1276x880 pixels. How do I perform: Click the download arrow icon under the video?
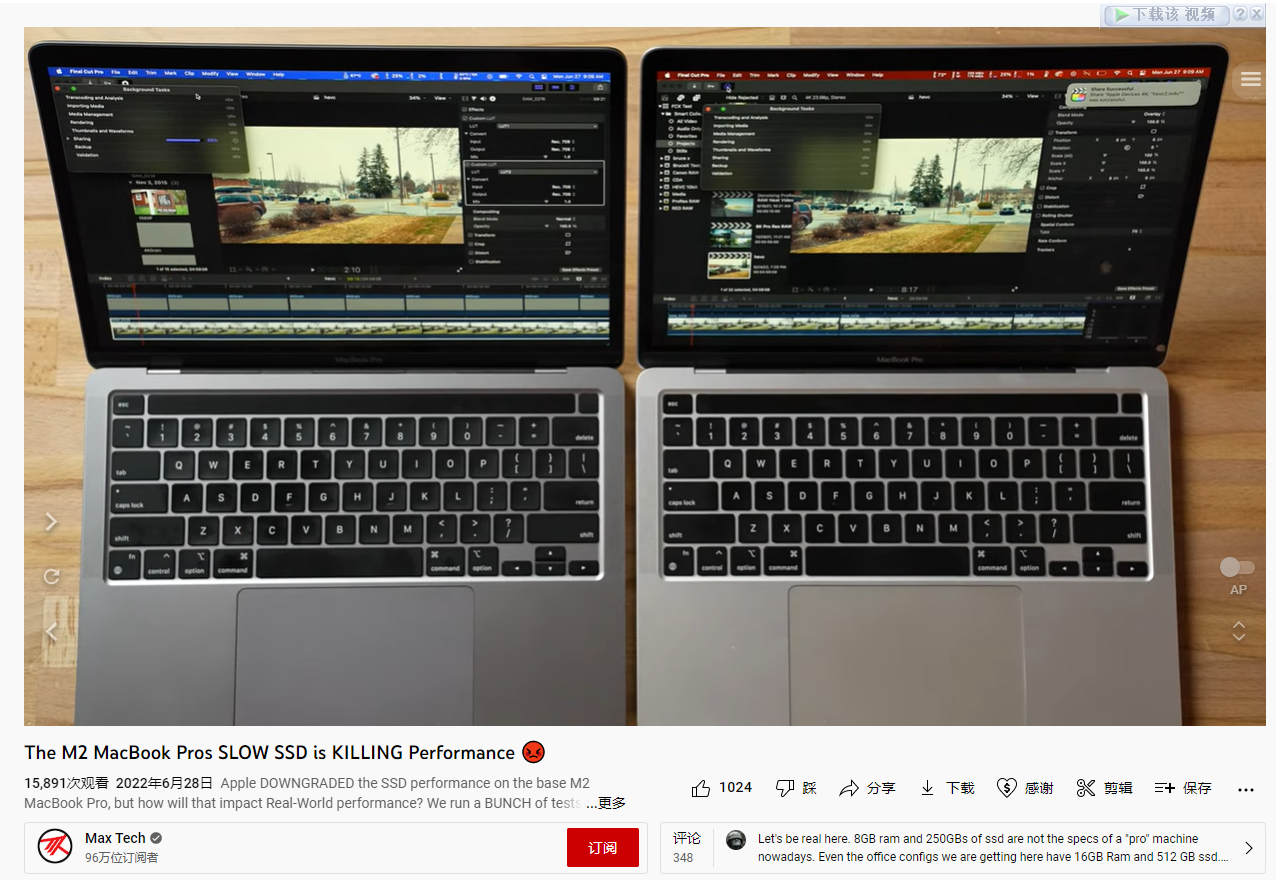pyautogui.click(x=927, y=788)
